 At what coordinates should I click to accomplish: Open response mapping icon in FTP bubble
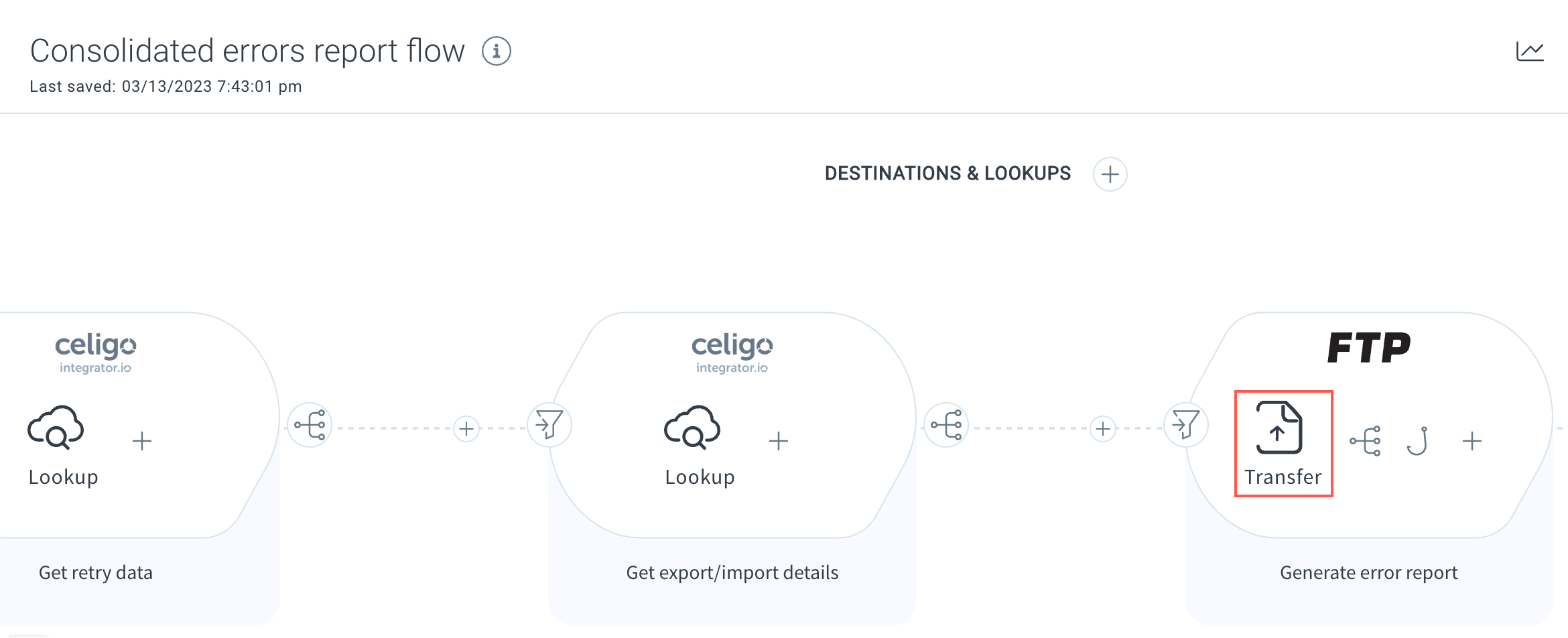coord(1366,441)
